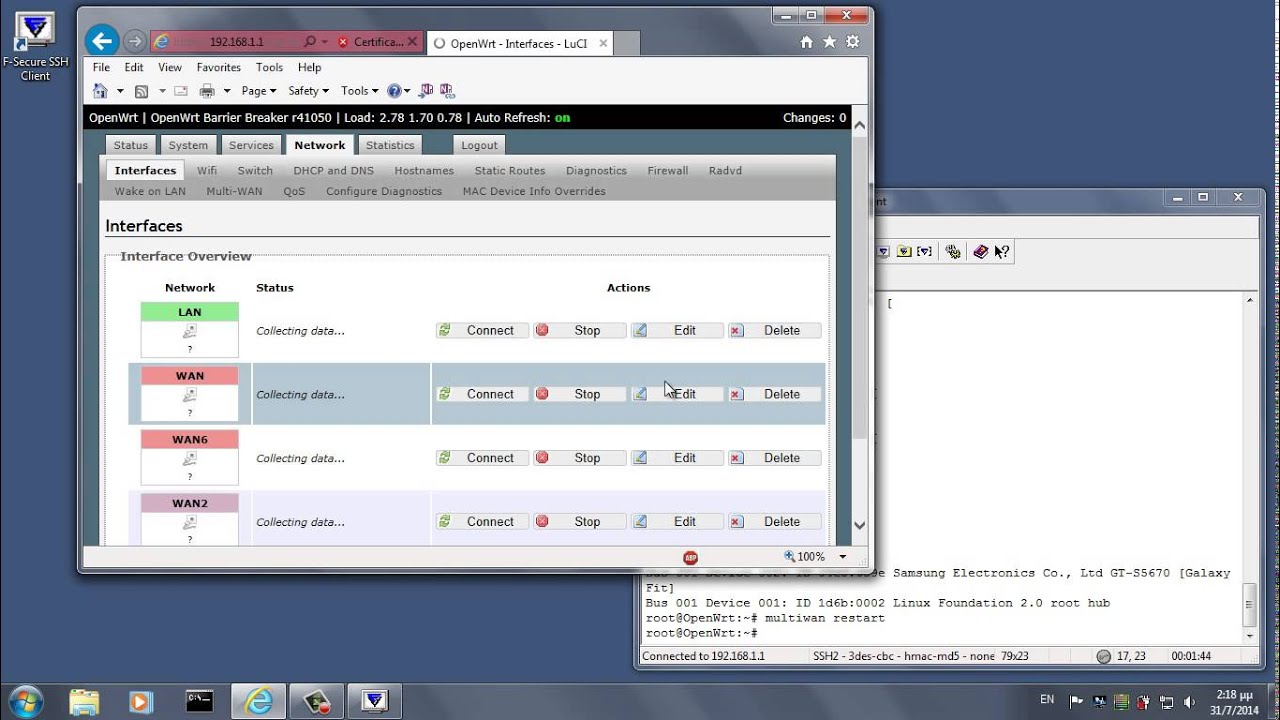
Task: Click the command bar Home icon
Action: pyautogui.click(x=100, y=91)
